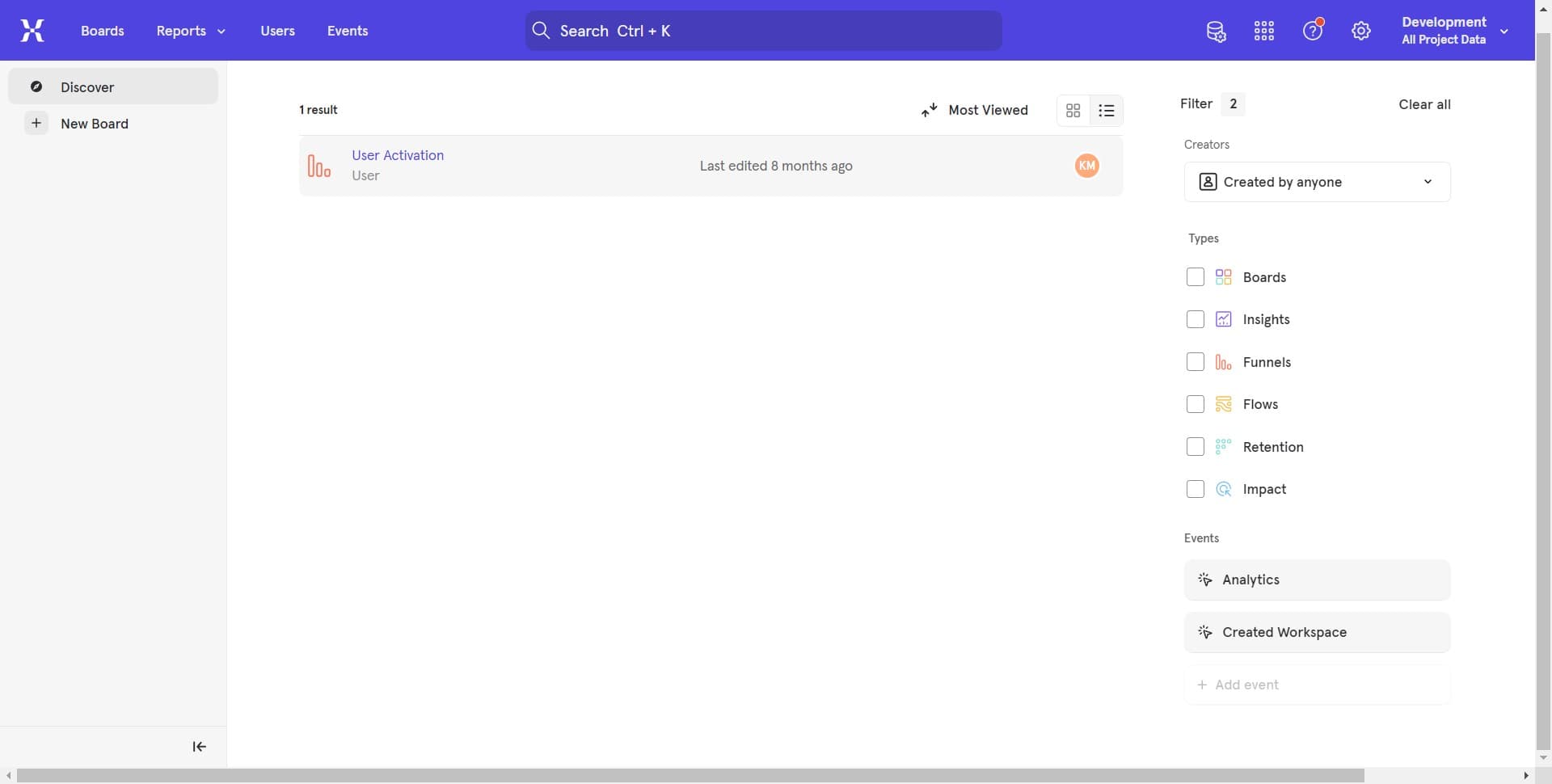This screenshot has height=784, width=1552.
Task: Switch to the Users section
Action: tap(277, 31)
